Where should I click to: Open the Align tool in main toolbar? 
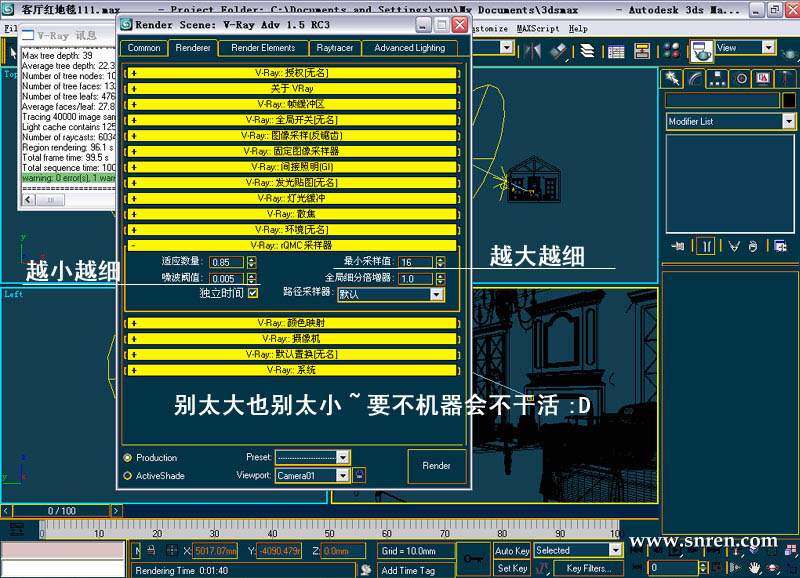(559, 51)
